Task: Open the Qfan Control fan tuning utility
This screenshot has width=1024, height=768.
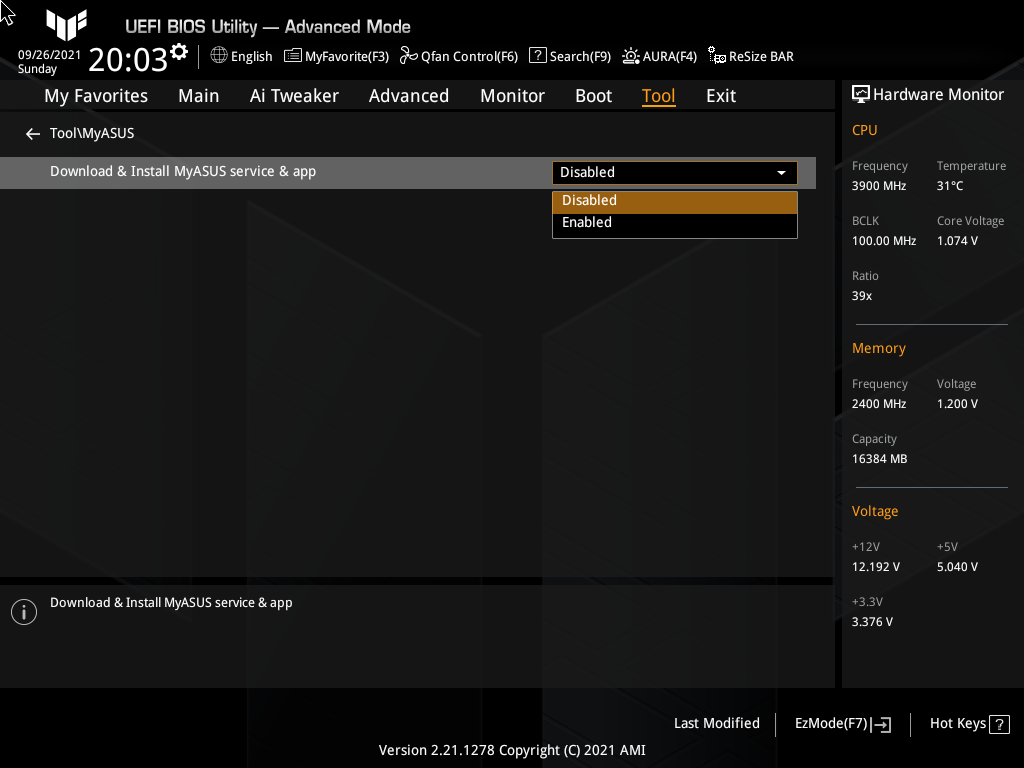Action: [459, 56]
